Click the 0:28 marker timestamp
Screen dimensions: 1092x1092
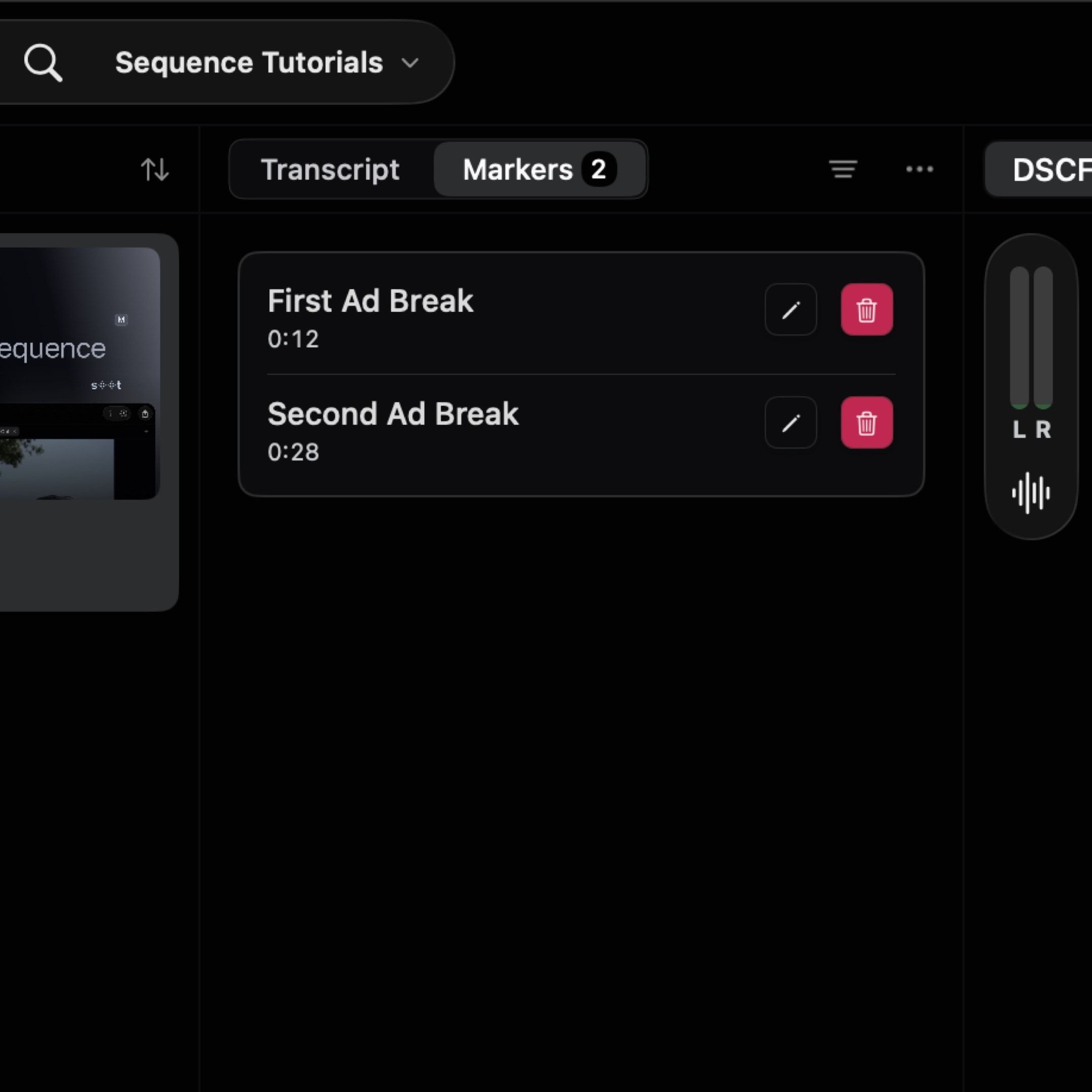click(293, 452)
